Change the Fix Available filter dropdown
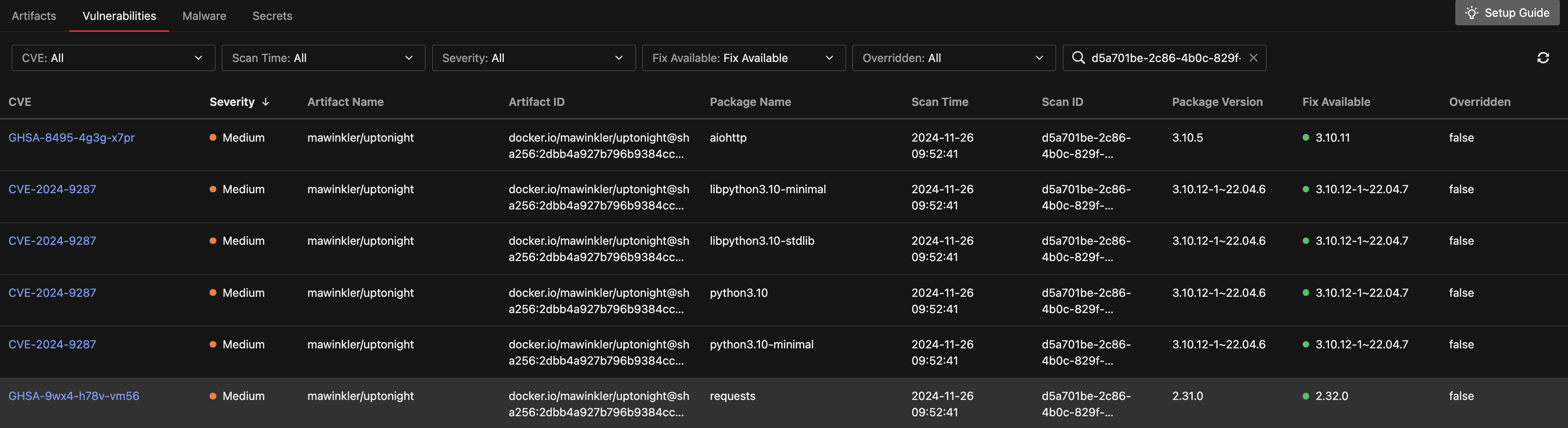 coord(744,58)
